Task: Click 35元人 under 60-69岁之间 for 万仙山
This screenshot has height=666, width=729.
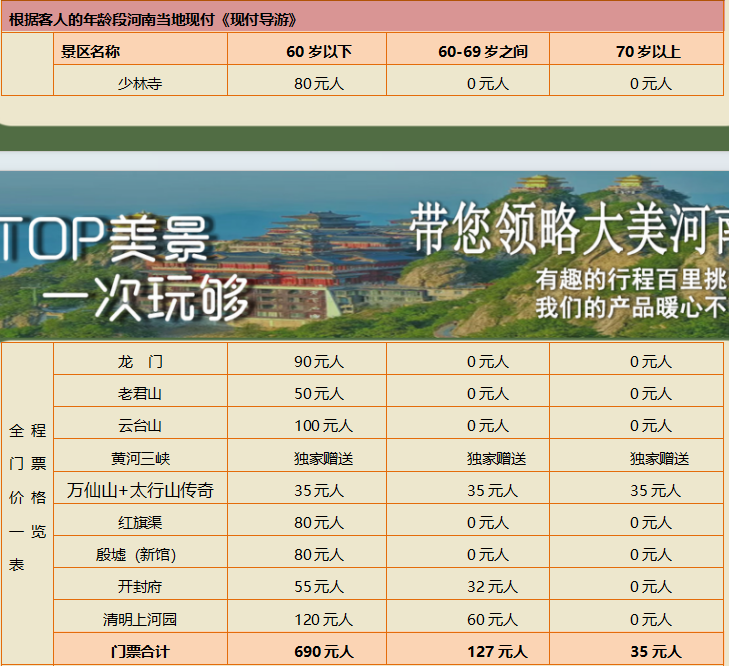Action: pyautogui.click(x=492, y=490)
